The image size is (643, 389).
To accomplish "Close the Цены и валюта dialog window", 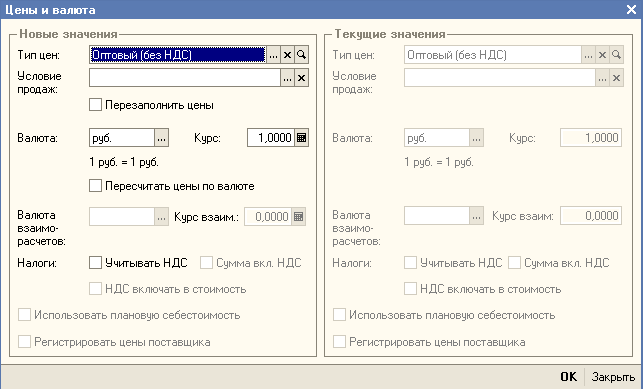I will tap(632, 9).
